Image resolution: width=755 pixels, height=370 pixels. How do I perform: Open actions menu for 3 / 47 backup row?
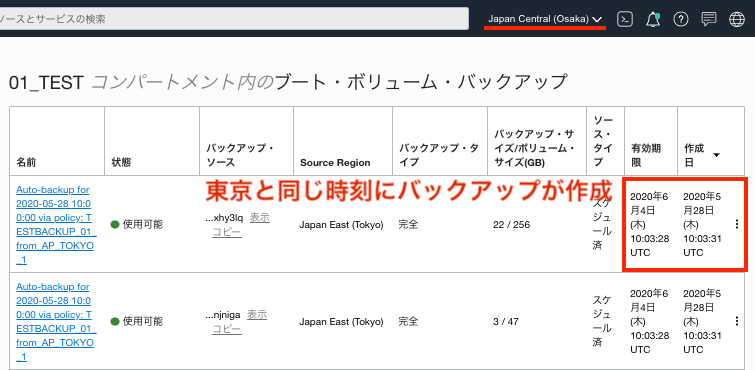(x=737, y=321)
